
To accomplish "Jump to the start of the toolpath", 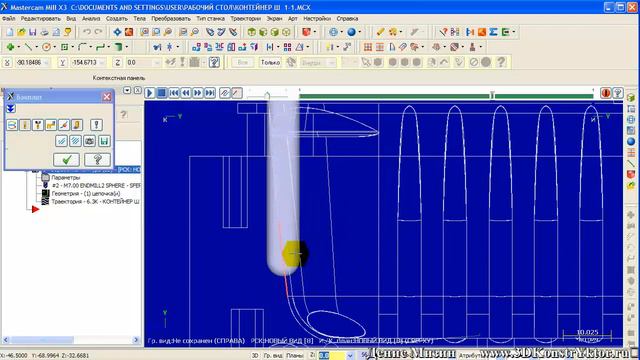I will [x=174, y=93].
